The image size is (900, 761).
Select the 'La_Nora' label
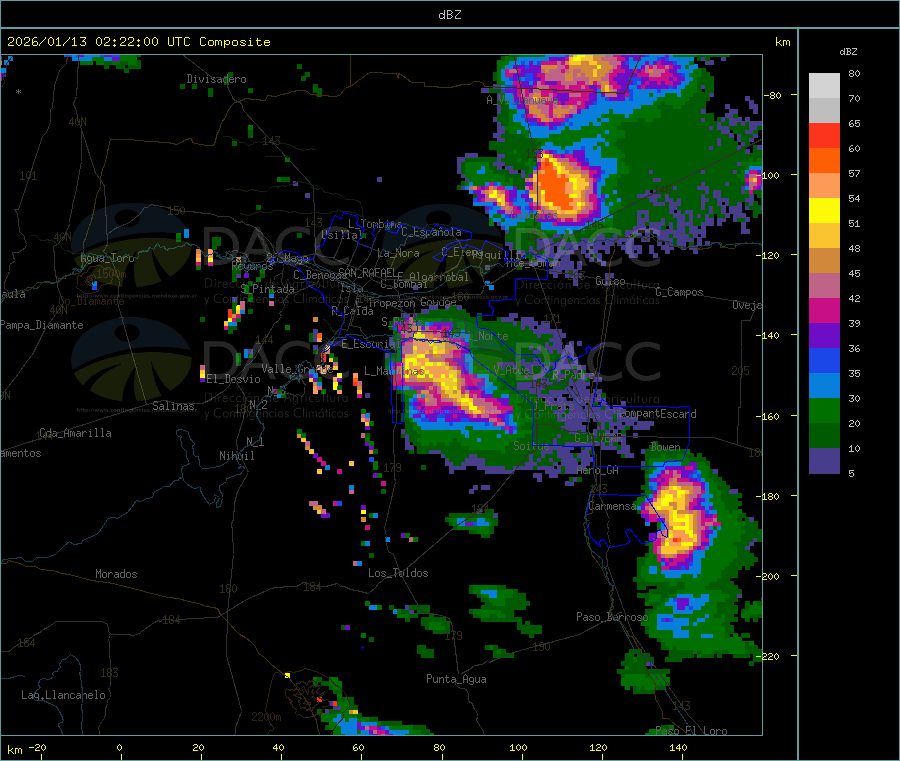click(x=398, y=253)
